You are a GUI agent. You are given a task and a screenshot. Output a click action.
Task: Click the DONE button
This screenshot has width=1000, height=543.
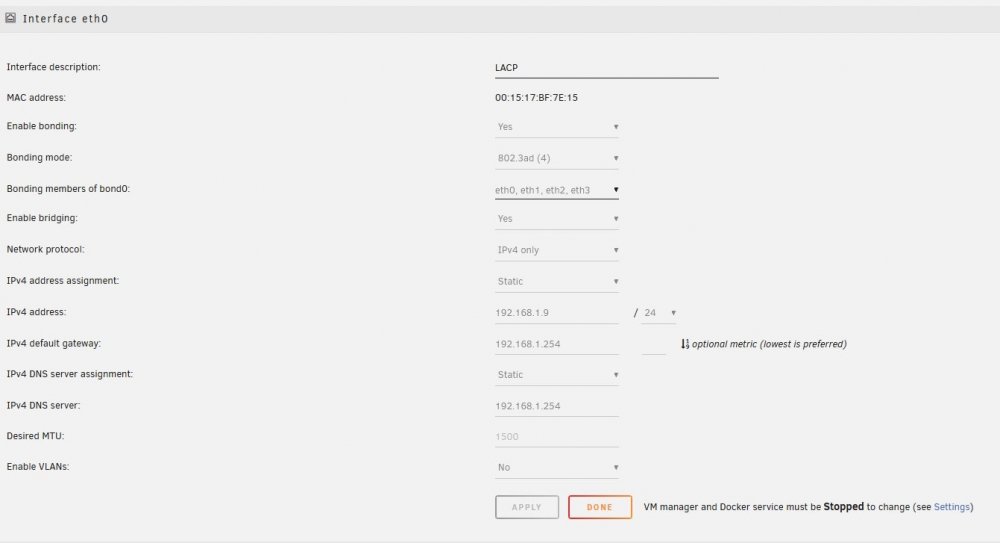(600, 507)
